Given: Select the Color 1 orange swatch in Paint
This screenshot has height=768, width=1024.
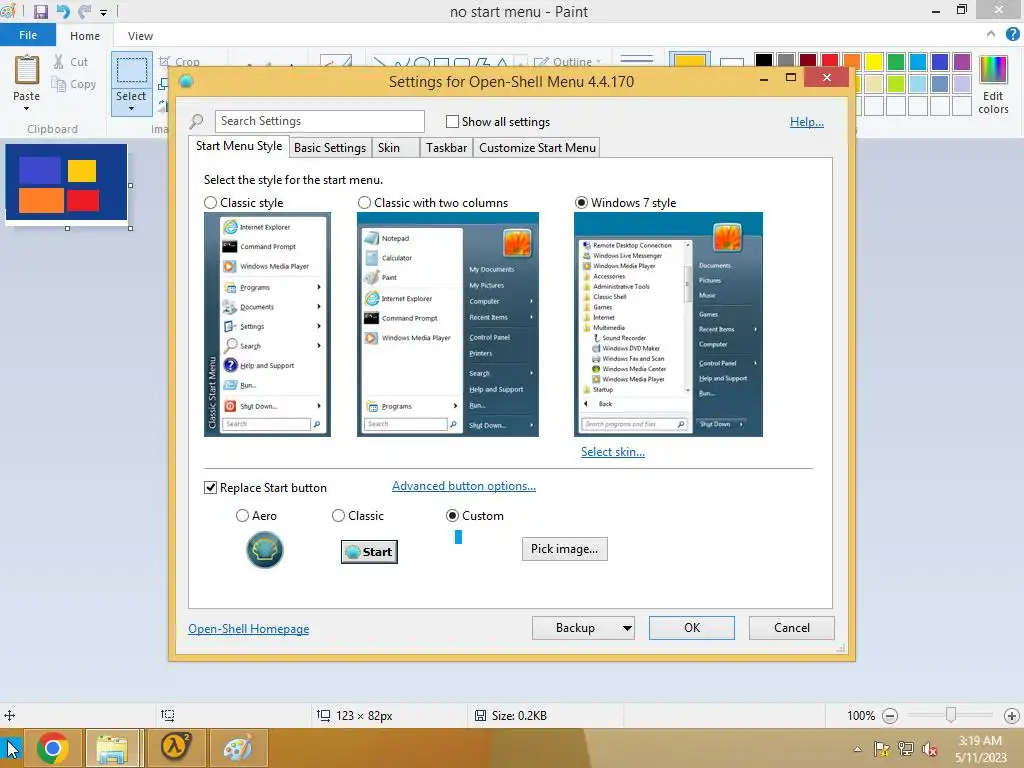Looking at the screenshot, I should click(690, 61).
